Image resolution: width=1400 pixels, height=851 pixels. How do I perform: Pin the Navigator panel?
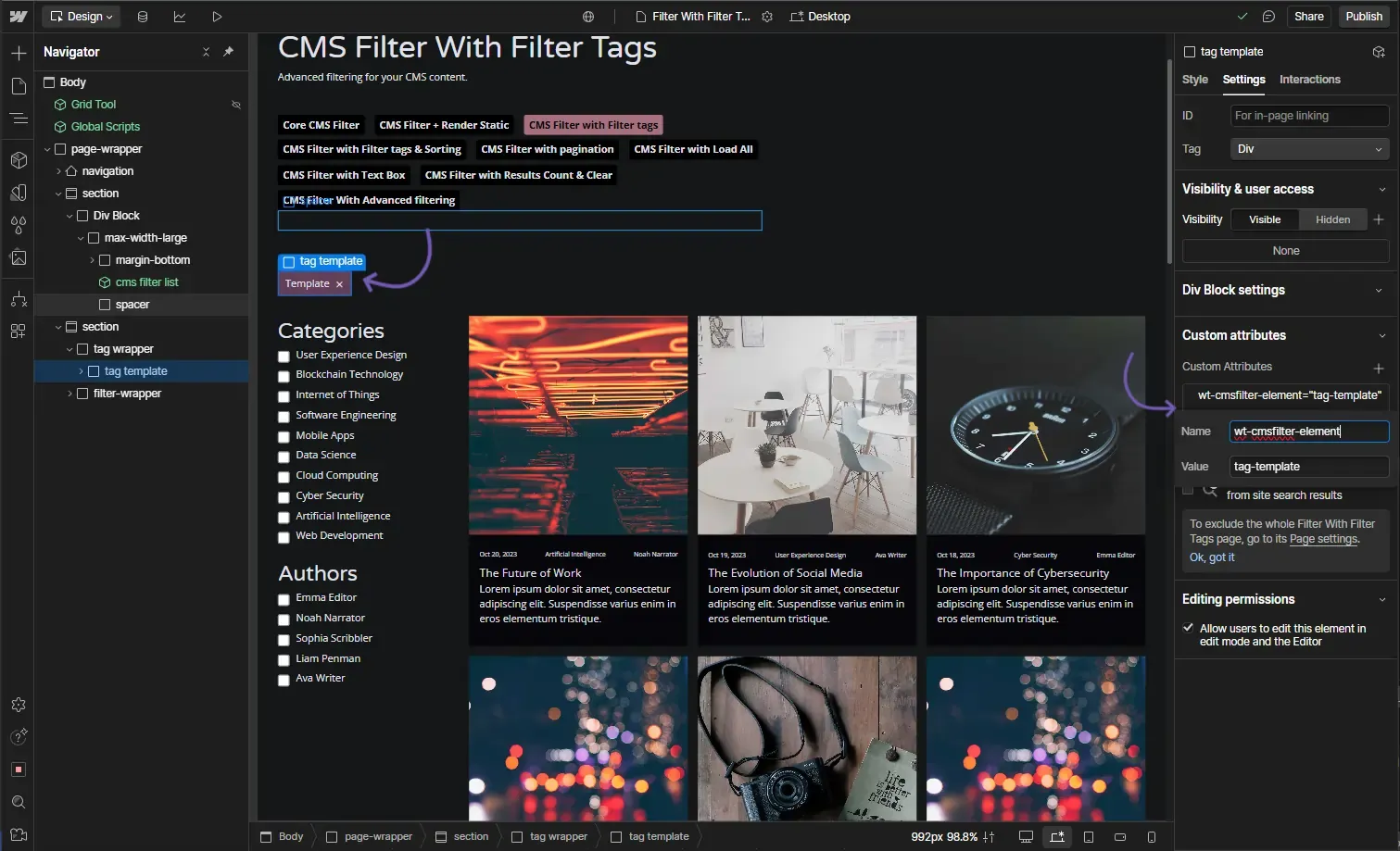click(229, 52)
